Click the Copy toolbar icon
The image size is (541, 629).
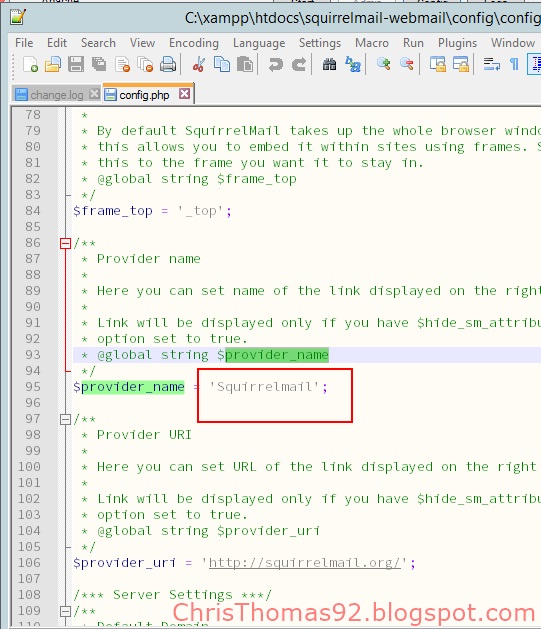click(222, 64)
